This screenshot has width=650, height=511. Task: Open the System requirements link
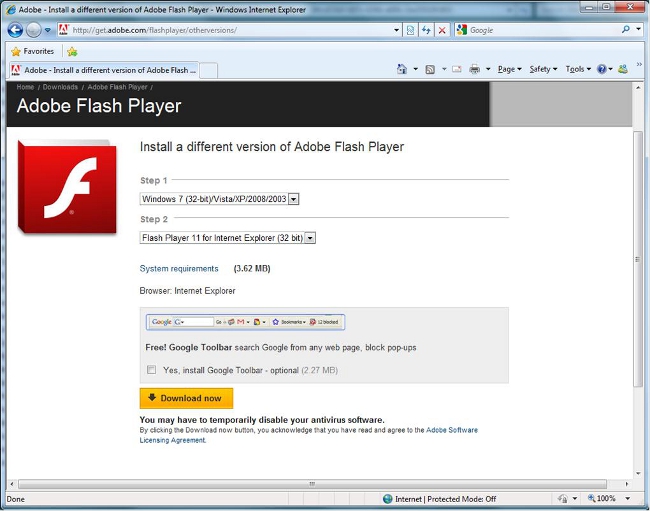[x=179, y=269]
